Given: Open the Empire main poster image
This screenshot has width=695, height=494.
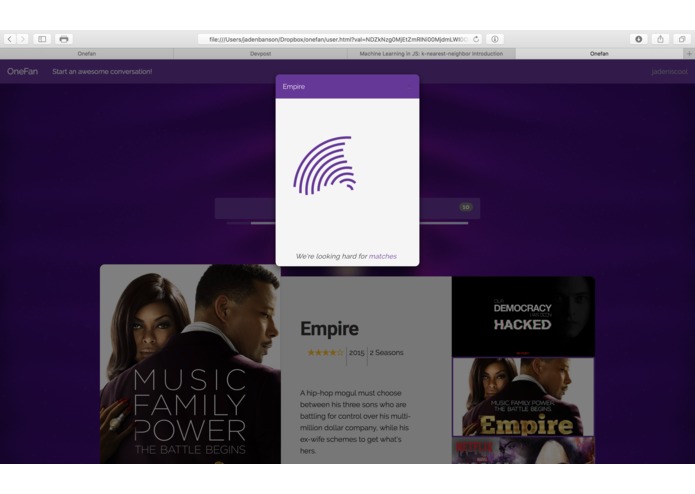Looking at the screenshot, I should click(x=191, y=364).
